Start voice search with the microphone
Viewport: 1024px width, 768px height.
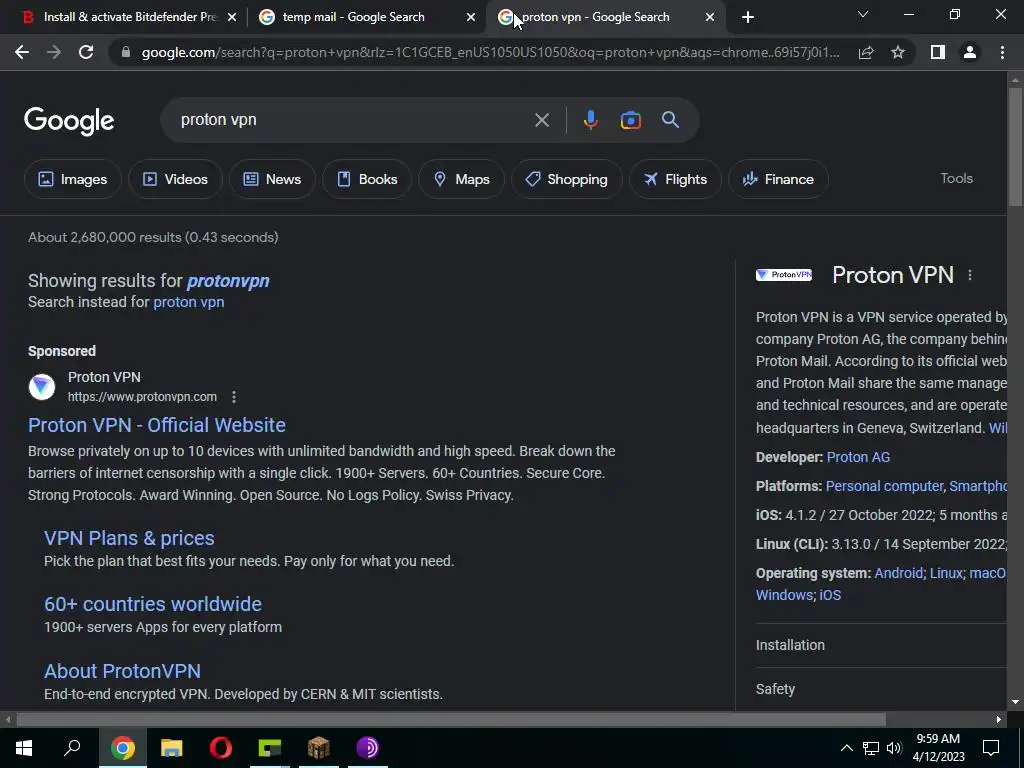tap(590, 120)
